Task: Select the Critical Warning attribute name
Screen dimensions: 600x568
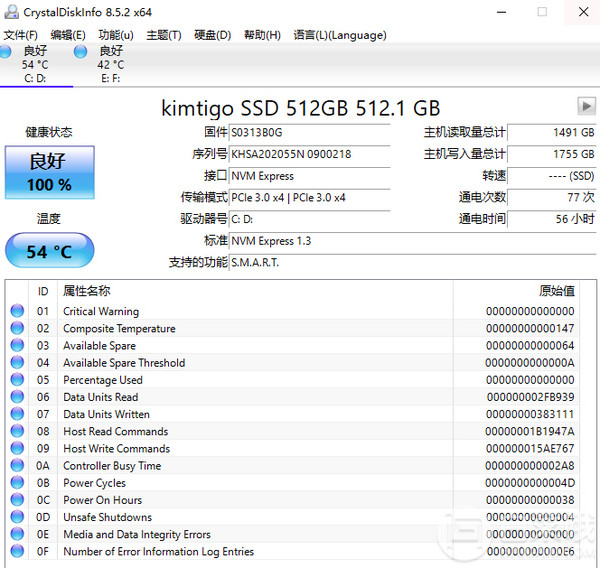Action: (x=101, y=311)
